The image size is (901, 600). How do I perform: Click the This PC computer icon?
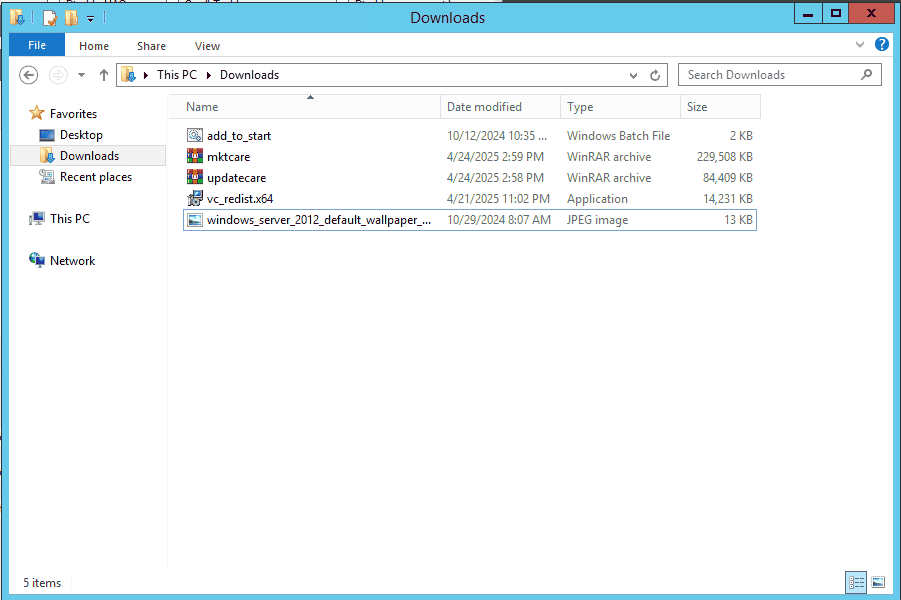pyautogui.click(x=37, y=219)
